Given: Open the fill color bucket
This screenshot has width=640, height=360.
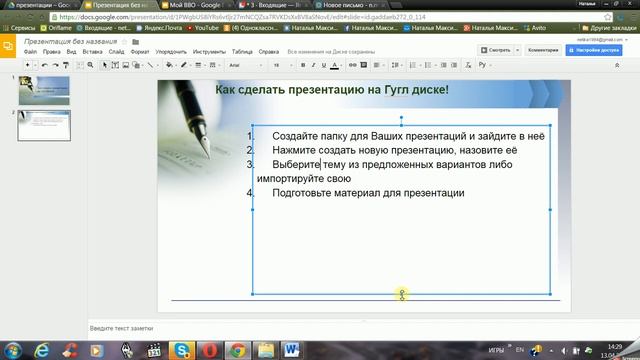Looking at the screenshot, I should tap(169, 65).
